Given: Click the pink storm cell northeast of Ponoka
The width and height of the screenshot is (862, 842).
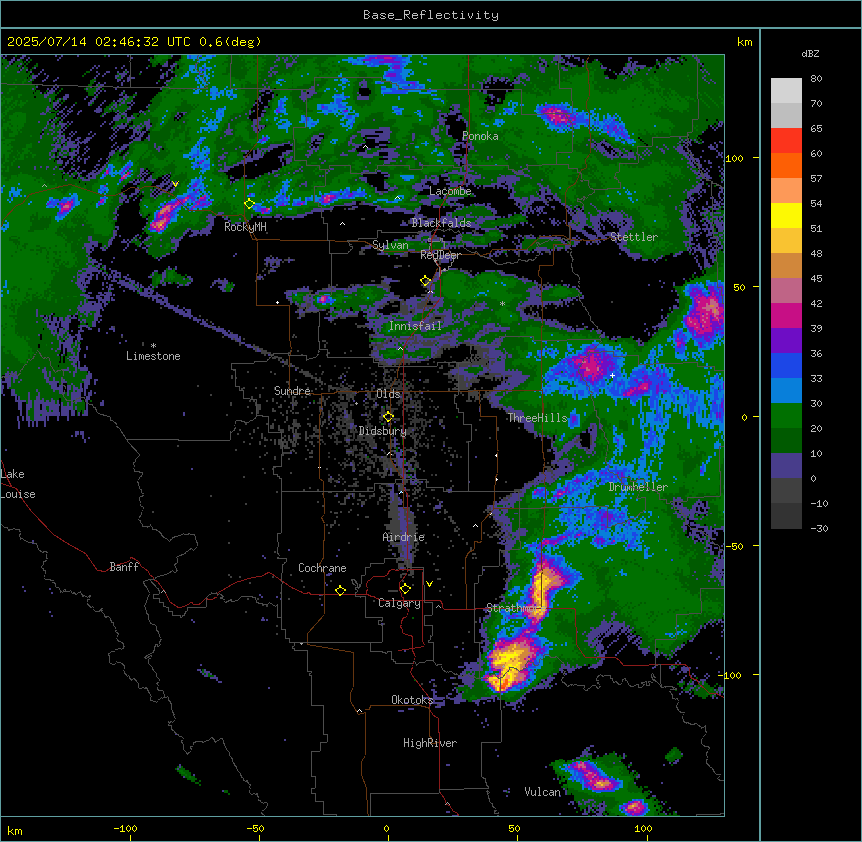Looking at the screenshot, I should click(x=556, y=116).
